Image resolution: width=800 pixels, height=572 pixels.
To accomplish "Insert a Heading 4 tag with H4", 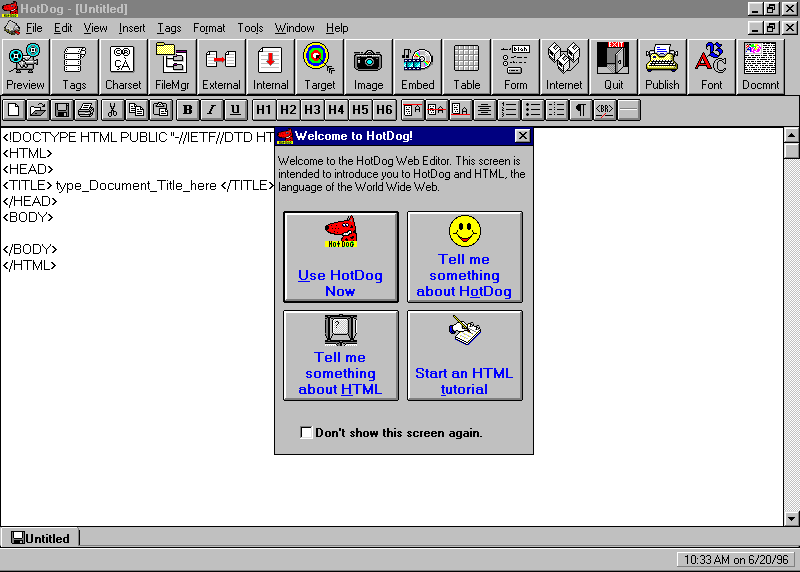I will [336, 110].
